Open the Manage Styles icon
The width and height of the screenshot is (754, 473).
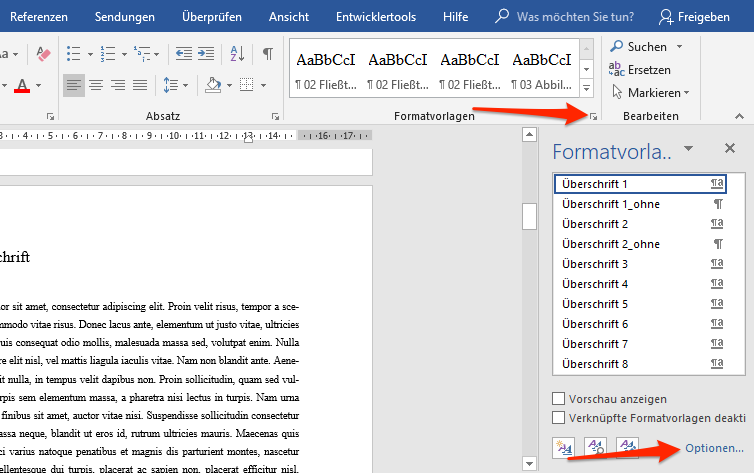pos(627,447)
